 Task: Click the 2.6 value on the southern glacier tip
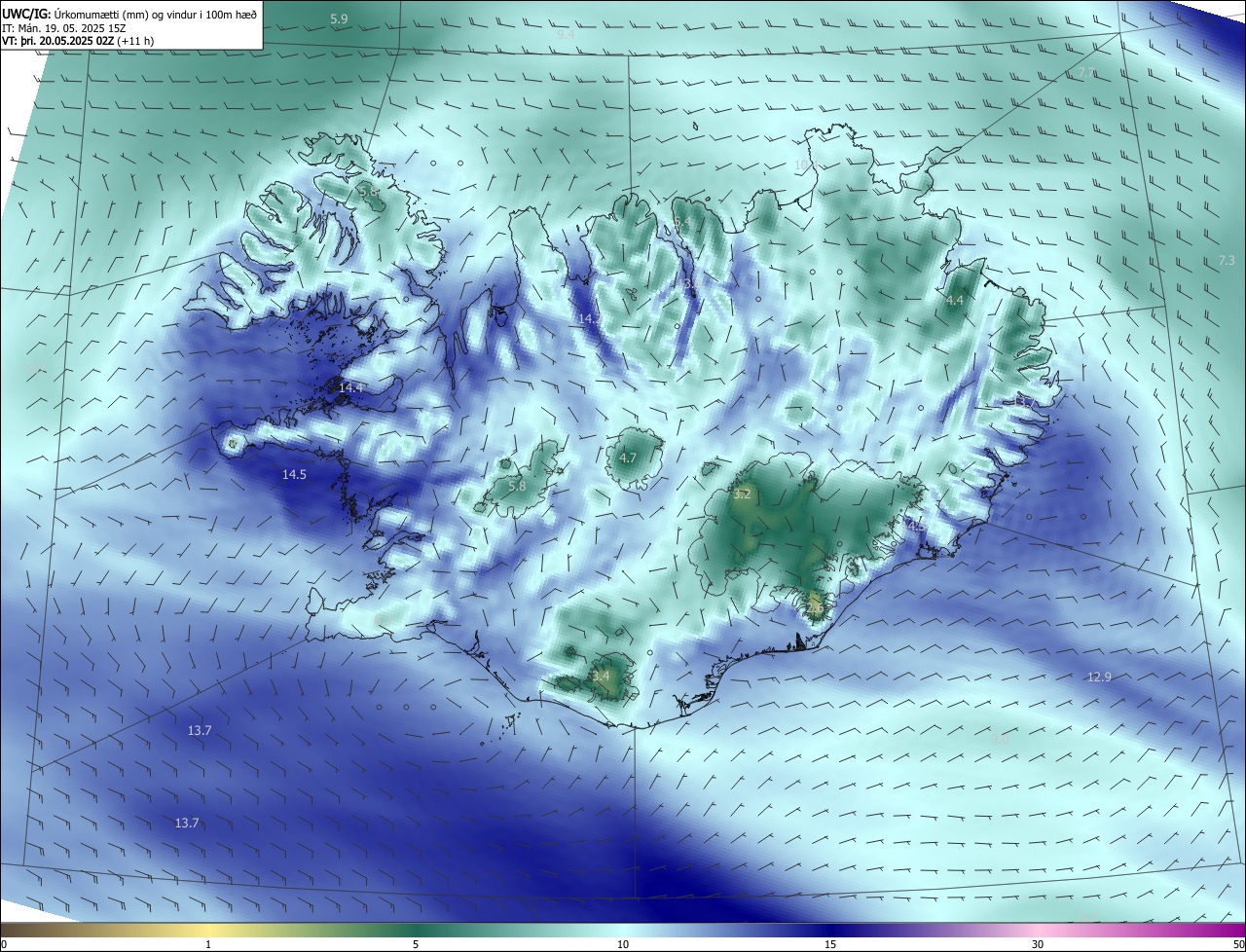[x=816, y=608]
